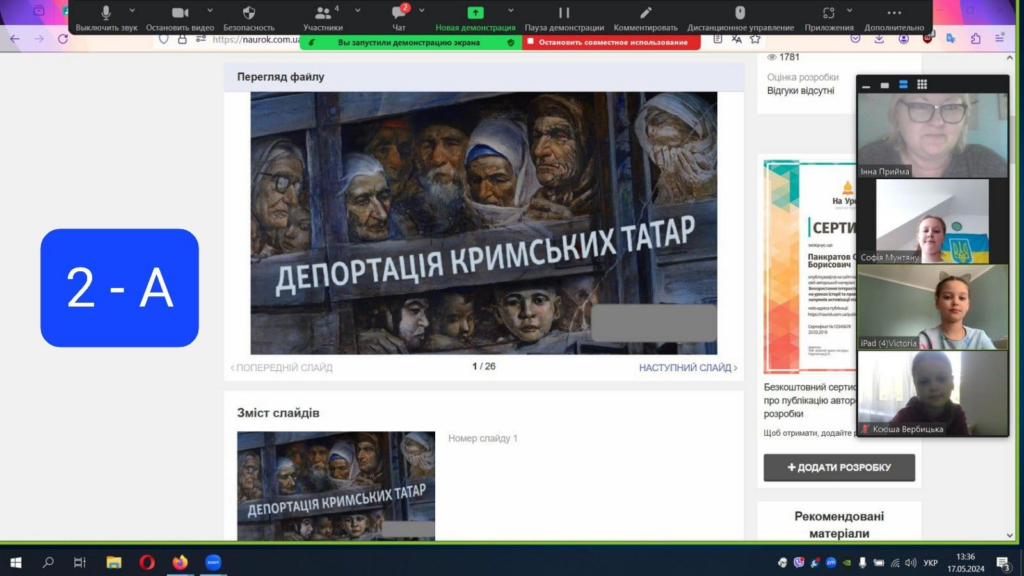Screen dimensions: 1024x576
Task: Start Новая демонстрация screen share
Action: tap(475, 18)
